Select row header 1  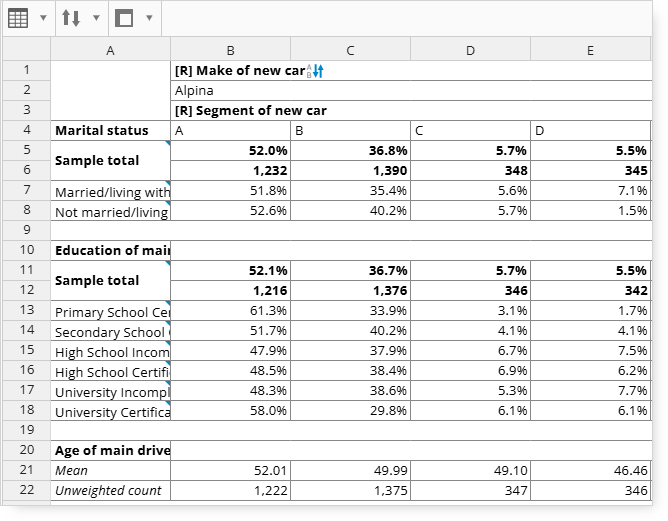tap(27, 70)
